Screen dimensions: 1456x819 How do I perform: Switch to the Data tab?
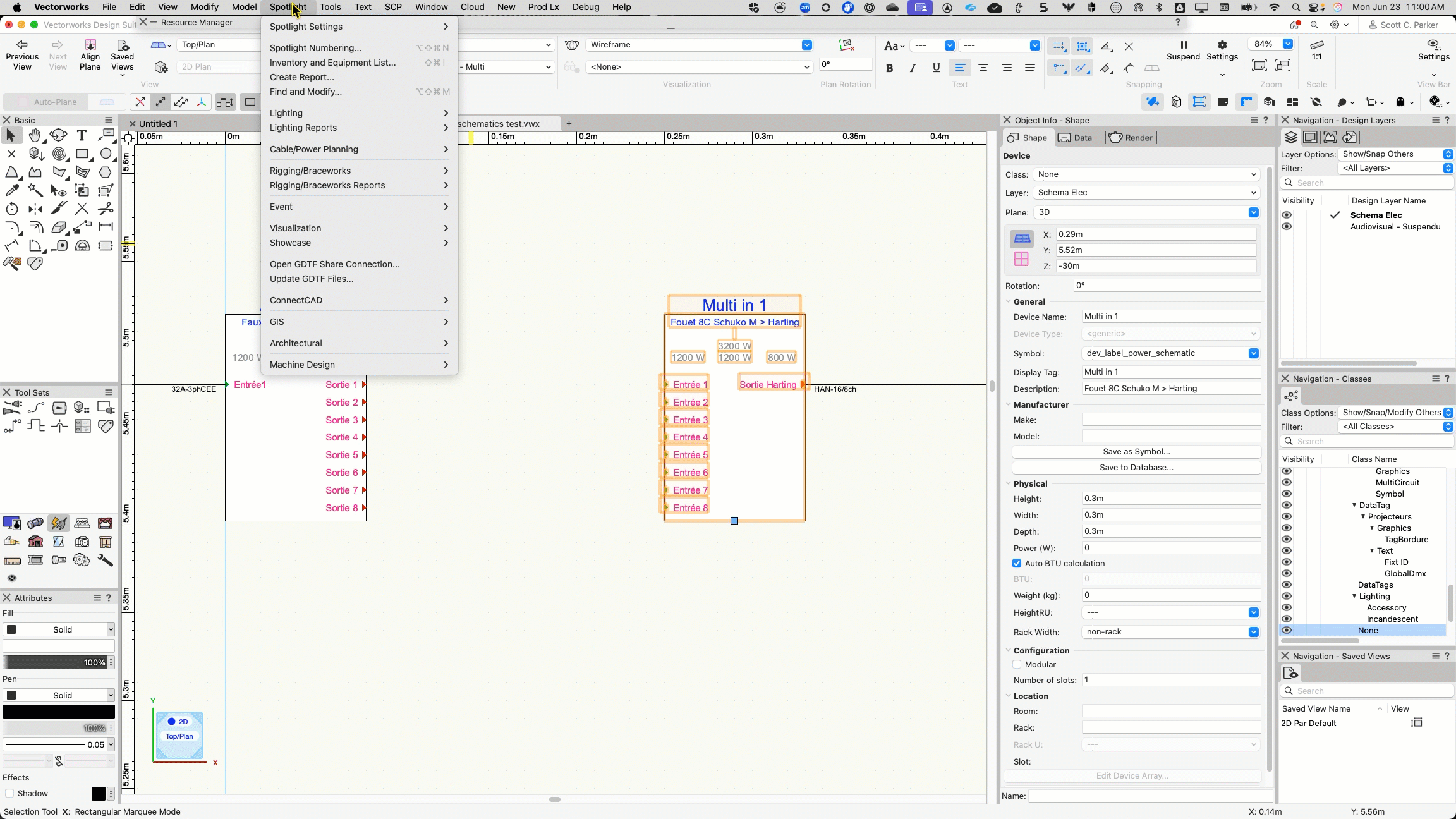(1075, 138)
